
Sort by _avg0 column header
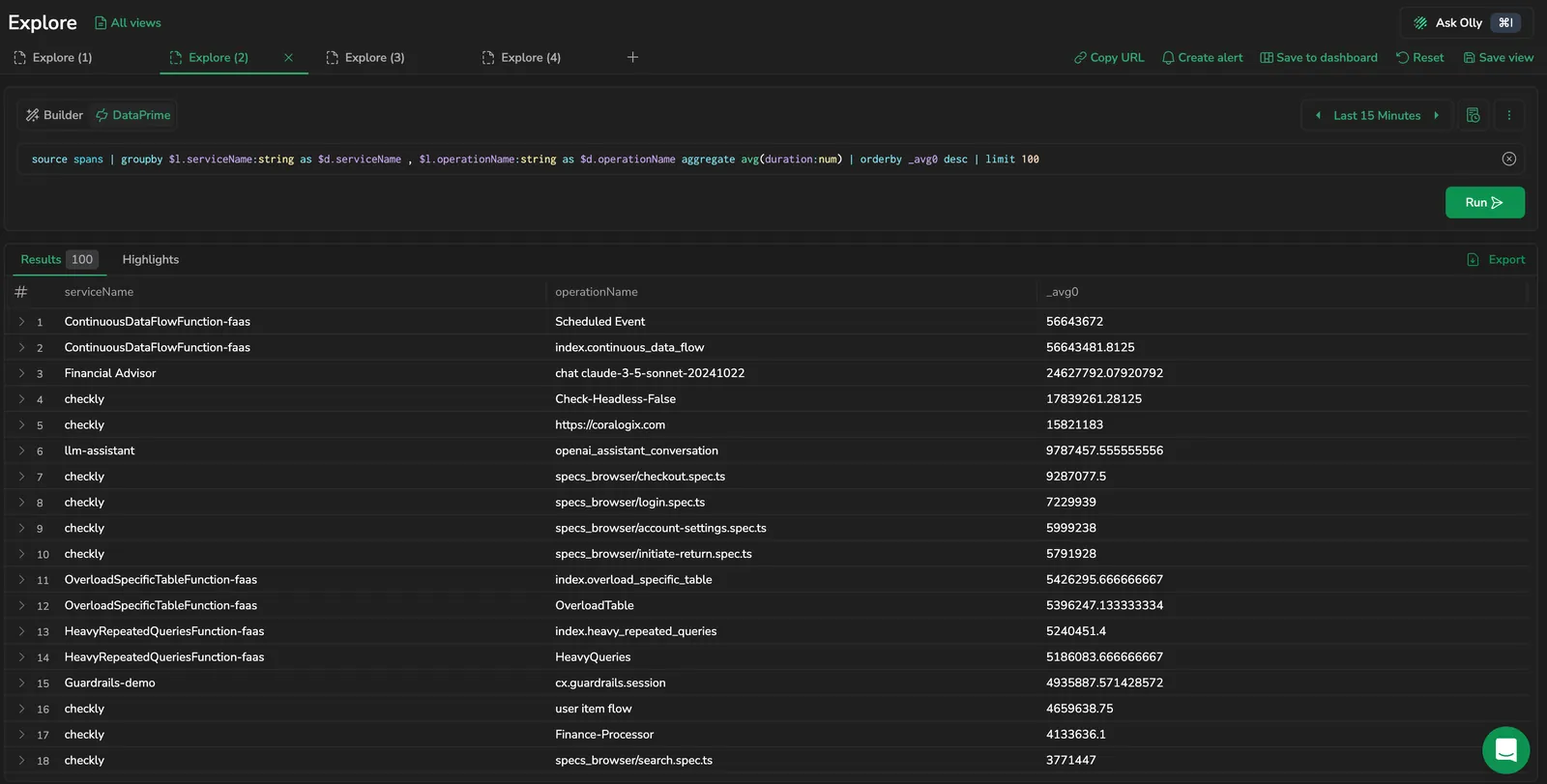pos(1062,292)
